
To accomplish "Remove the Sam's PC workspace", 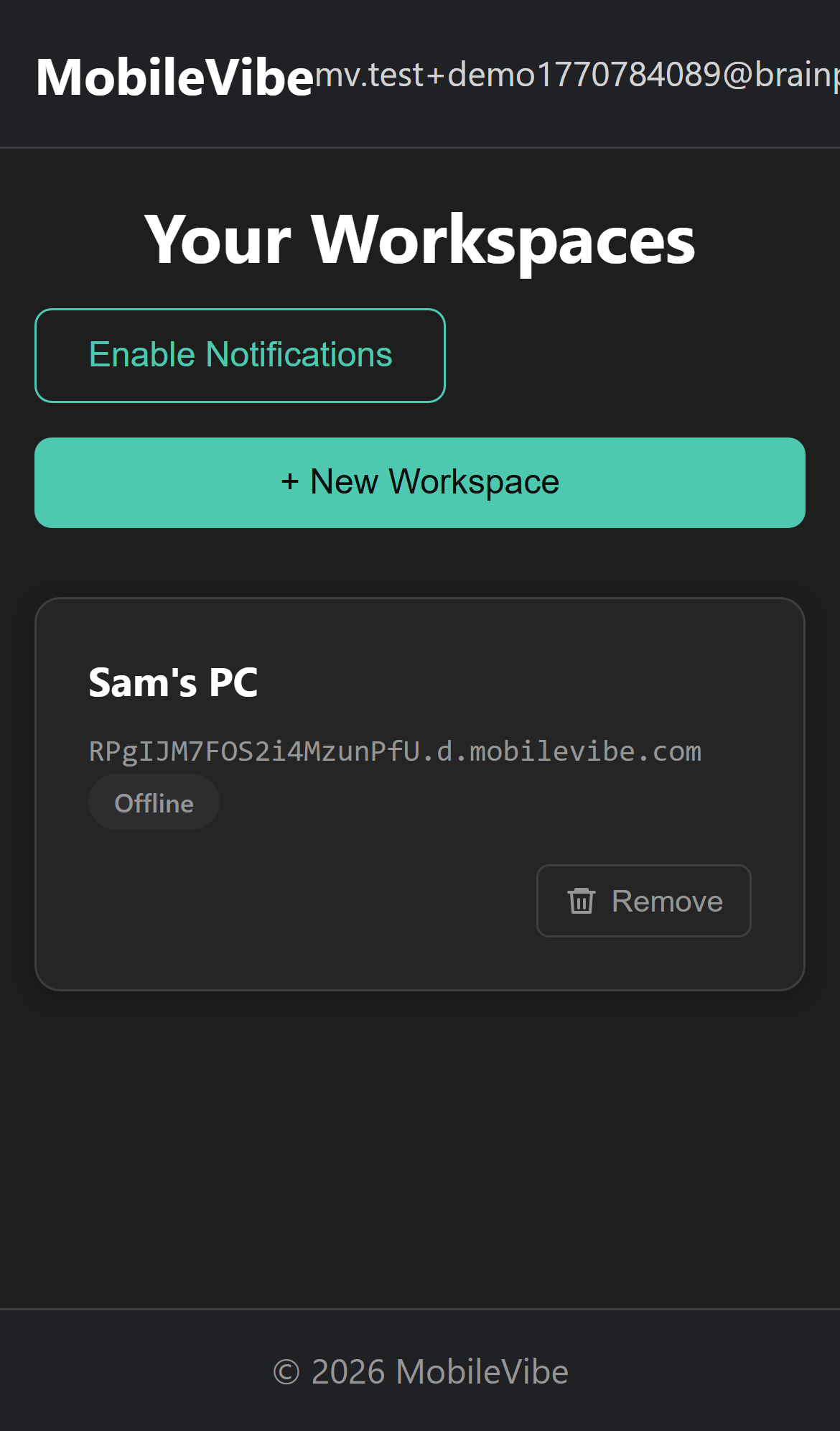I will click(643, 901).
